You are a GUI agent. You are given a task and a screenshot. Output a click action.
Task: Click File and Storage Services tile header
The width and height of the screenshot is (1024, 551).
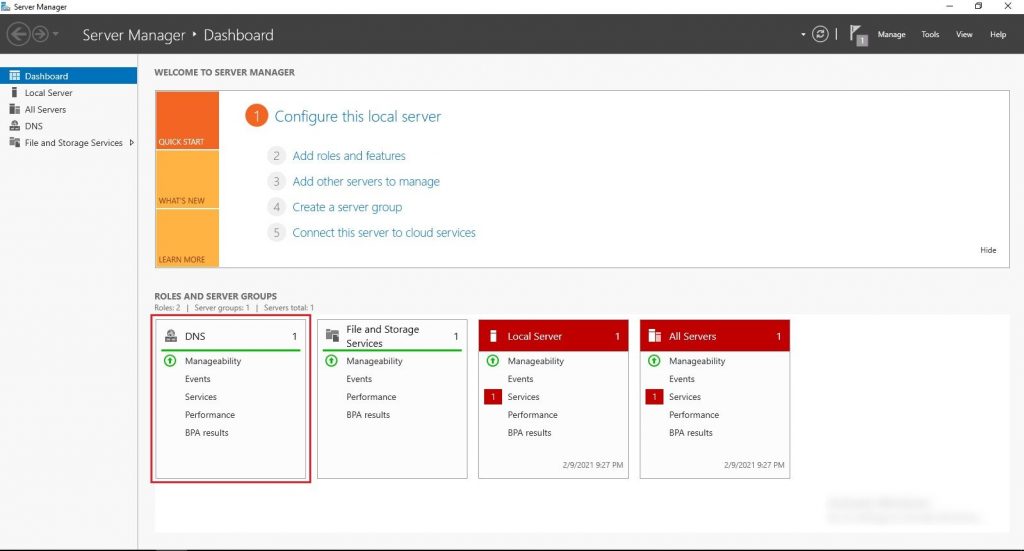(x=392, y=336)
